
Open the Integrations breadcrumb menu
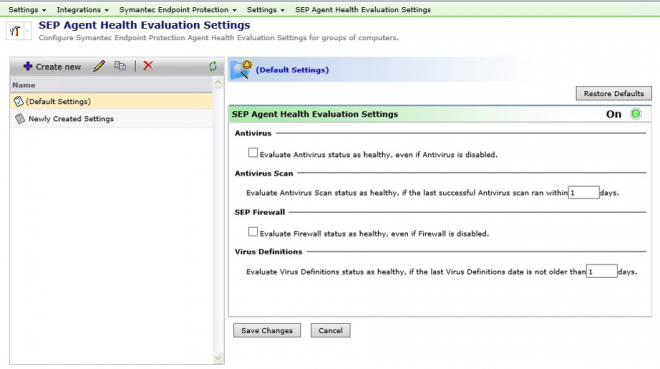[x=82, y=9]
